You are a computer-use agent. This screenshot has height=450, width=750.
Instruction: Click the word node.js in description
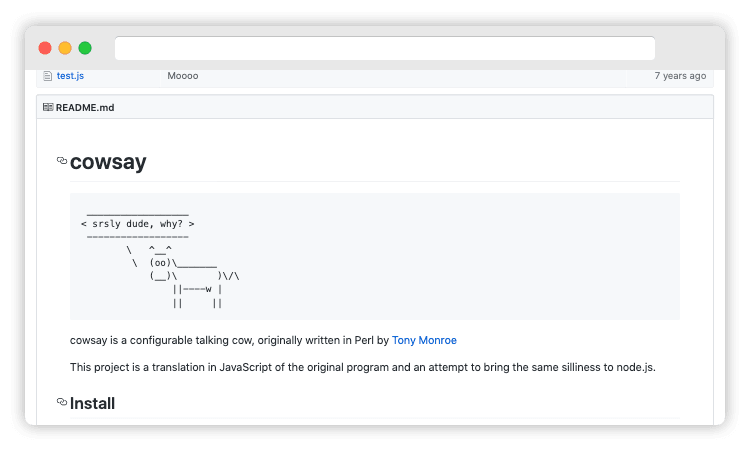pyautogui.click(x=634, y=367)
